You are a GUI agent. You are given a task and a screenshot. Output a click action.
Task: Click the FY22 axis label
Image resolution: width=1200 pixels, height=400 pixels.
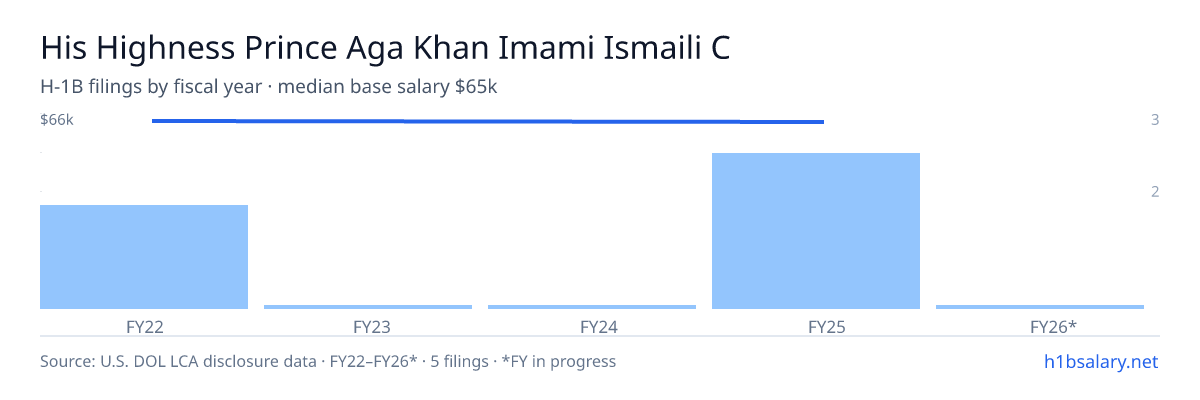tap(144, 327)
